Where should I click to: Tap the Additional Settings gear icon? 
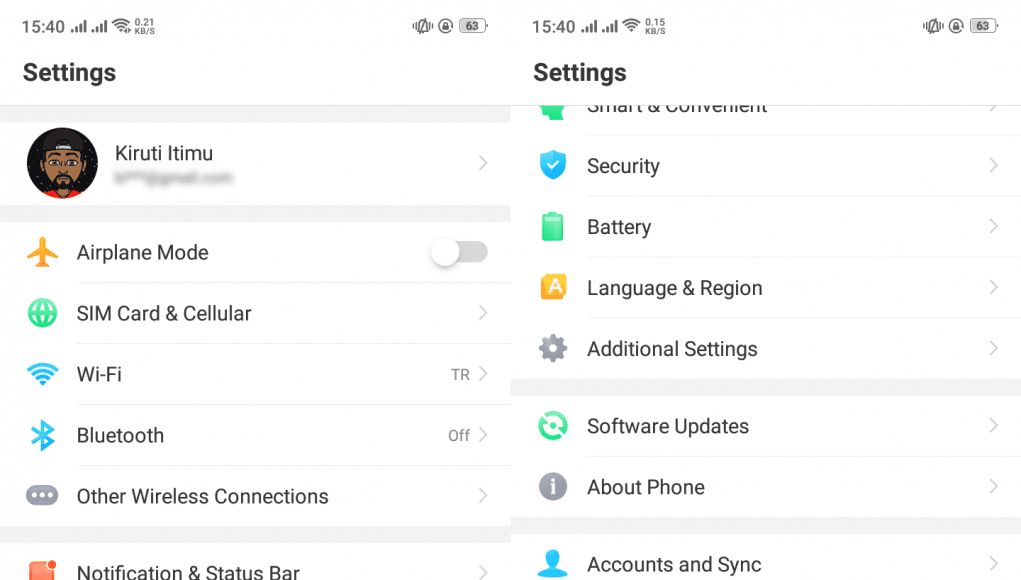[x=553, y=349]
